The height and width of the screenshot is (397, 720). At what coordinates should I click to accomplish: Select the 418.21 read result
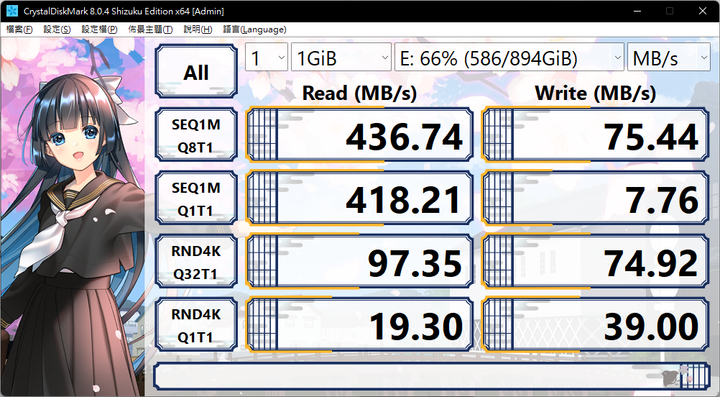[360, 198]
